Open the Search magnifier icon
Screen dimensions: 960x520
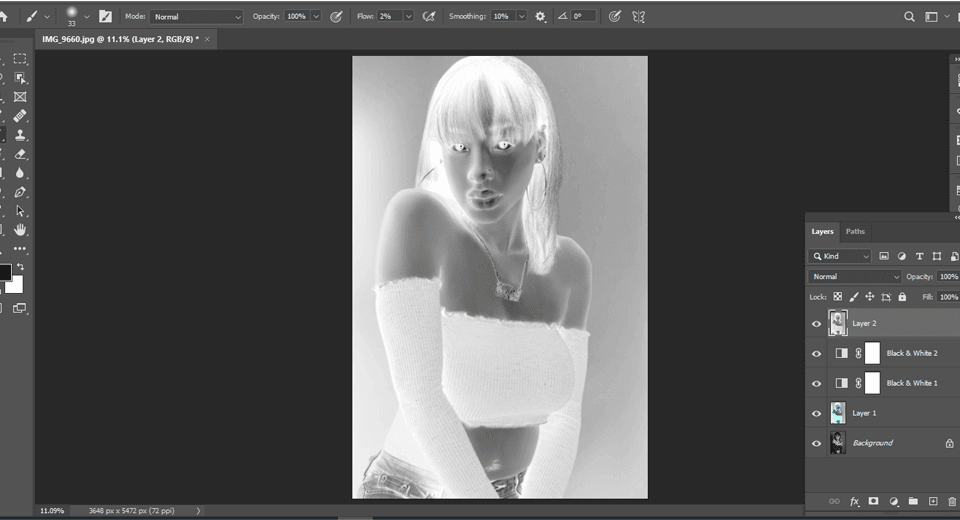tap(910, 17)
